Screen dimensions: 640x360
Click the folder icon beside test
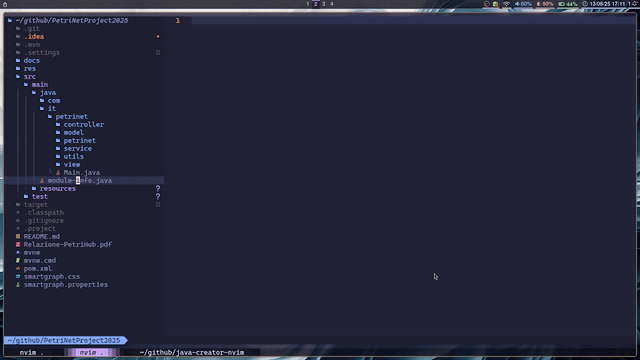click(26, 196)
